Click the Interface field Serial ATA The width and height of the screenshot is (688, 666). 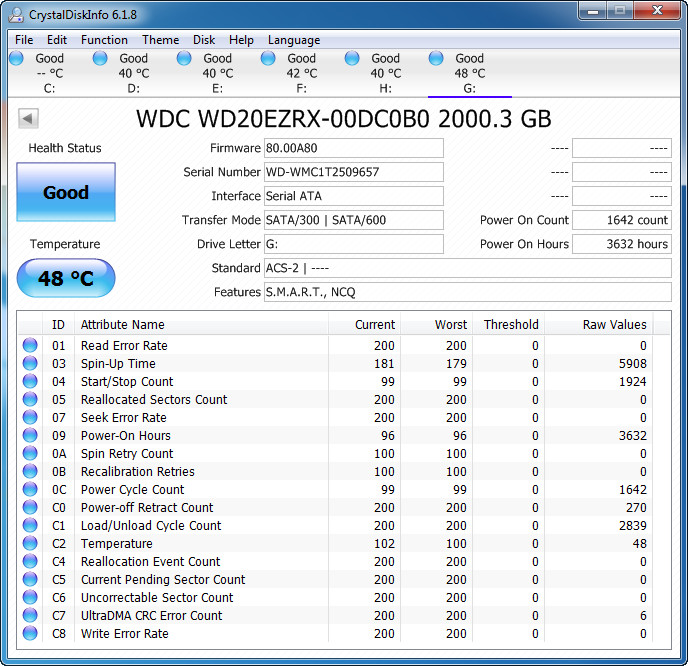[x=354, y=196]
